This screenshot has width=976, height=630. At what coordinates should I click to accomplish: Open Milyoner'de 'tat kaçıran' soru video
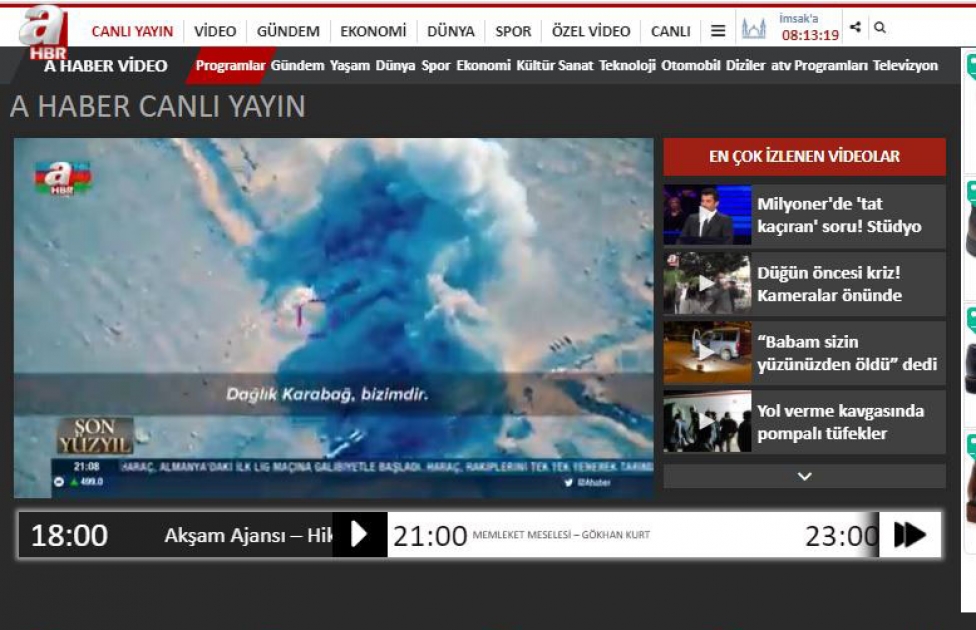tap(804, 215)
